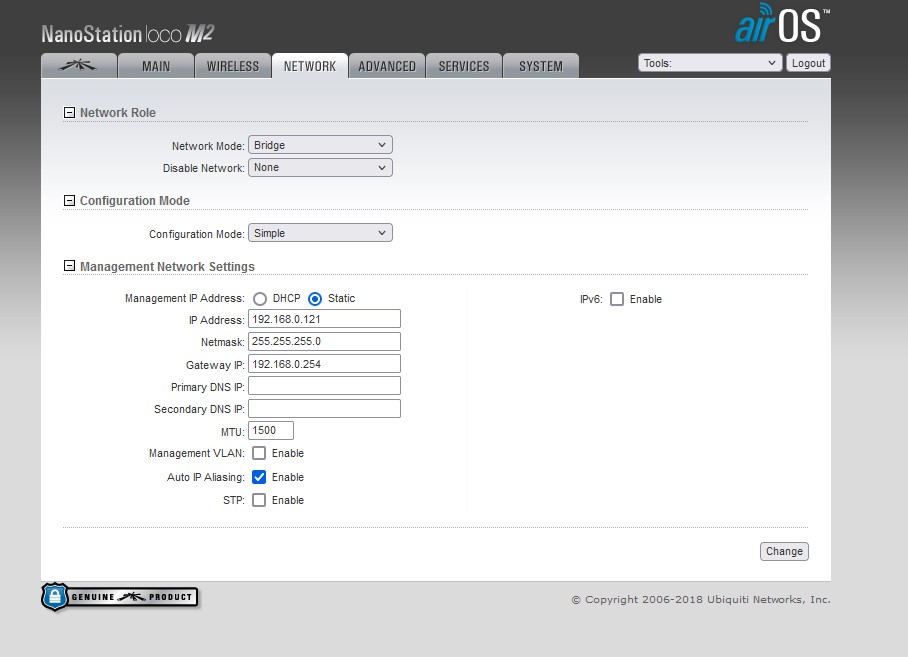Select DHCP for Management IP Address
Screen dimensions: 908x657
tap(259, 299)
